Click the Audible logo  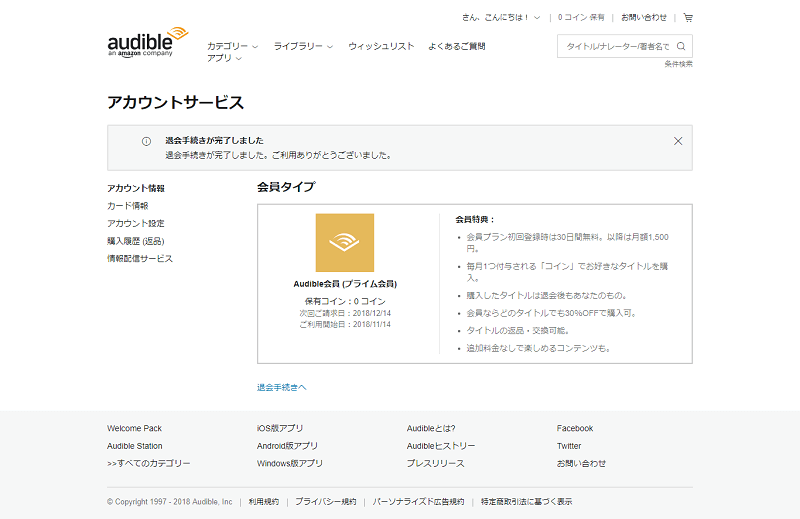pos(148,42)
